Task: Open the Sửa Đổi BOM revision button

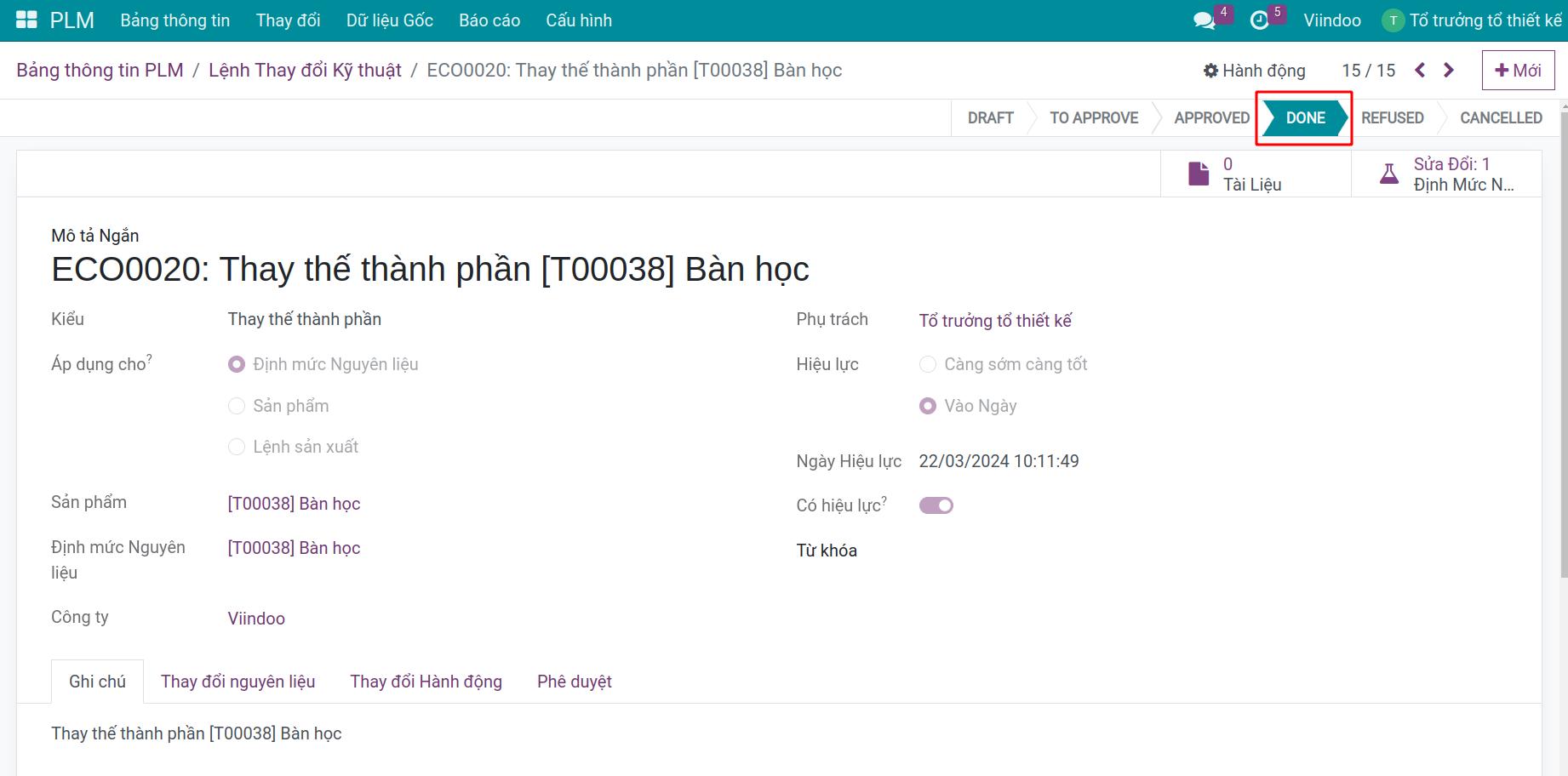Action: coord(1446,174)
